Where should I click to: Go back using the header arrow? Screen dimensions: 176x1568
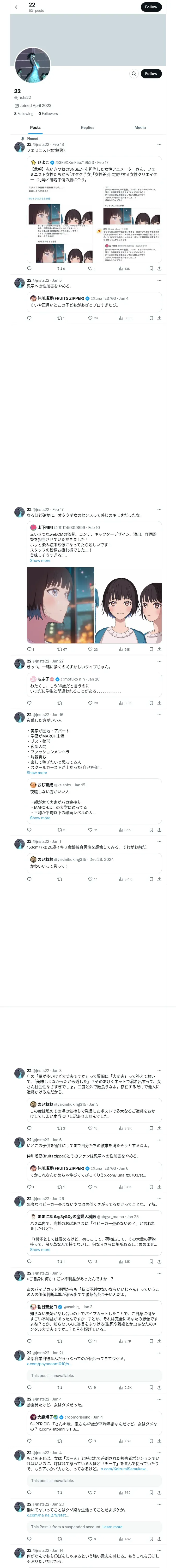click(x=17, y=7)
